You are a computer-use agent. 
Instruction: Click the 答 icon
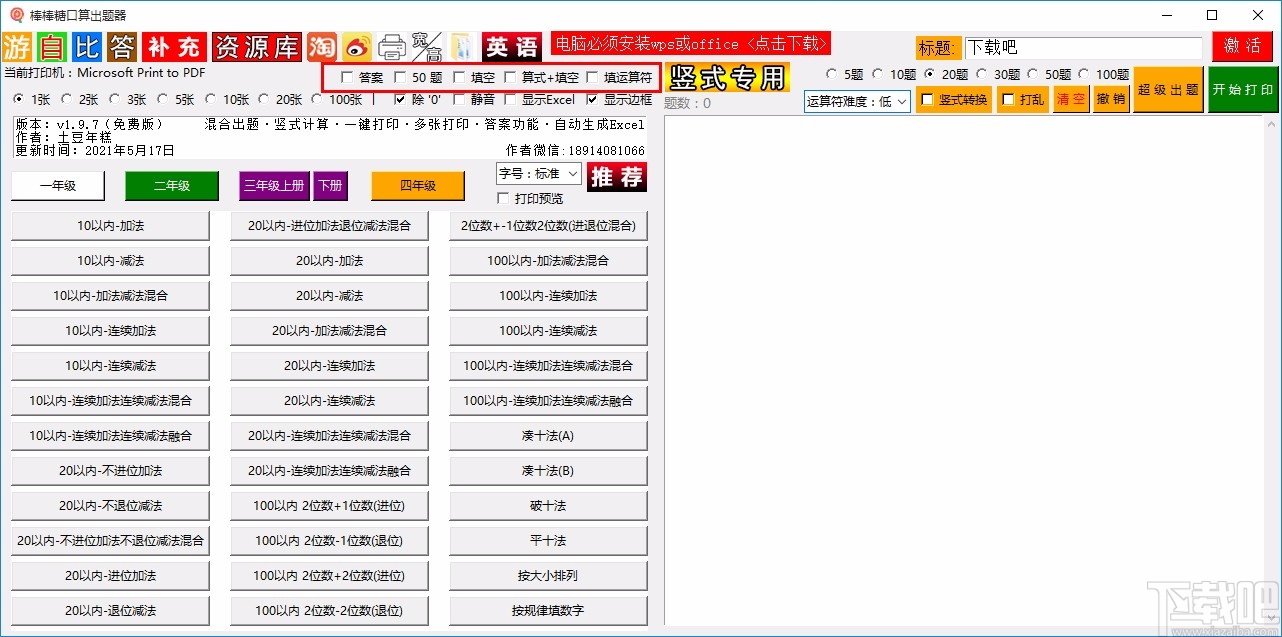(120, 45)
